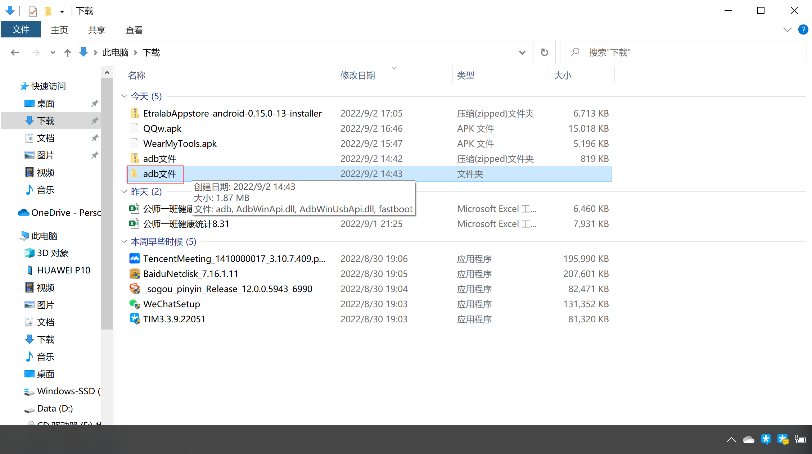Open the 文件 menu tab

[x=21, y=30]
